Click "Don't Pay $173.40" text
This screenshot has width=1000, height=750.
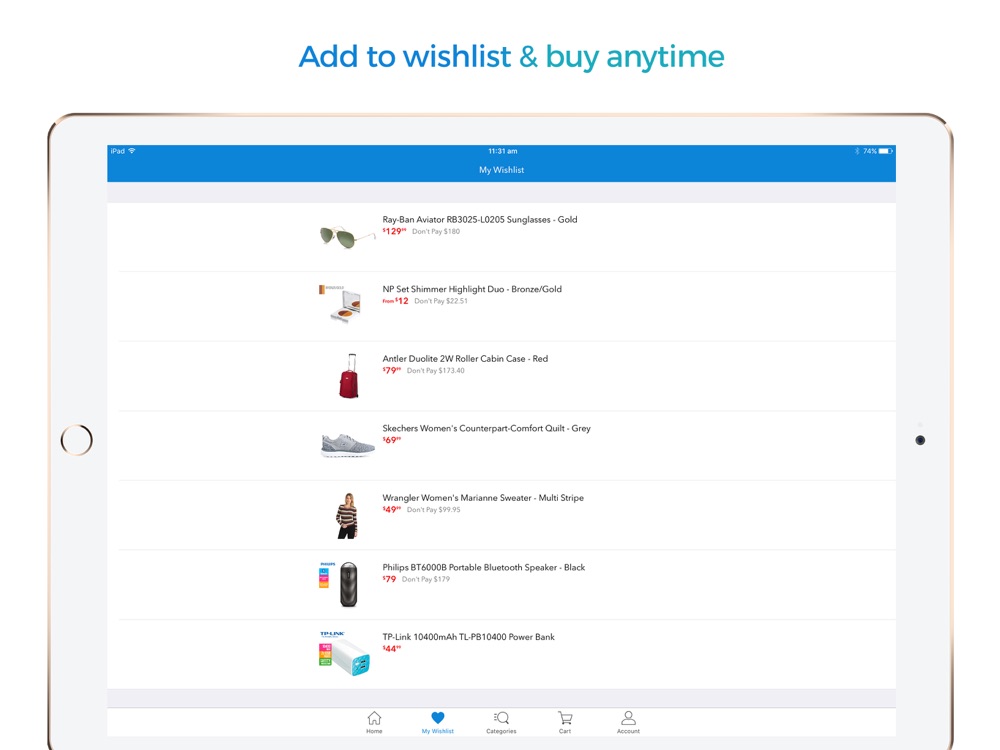pos(436,371)
